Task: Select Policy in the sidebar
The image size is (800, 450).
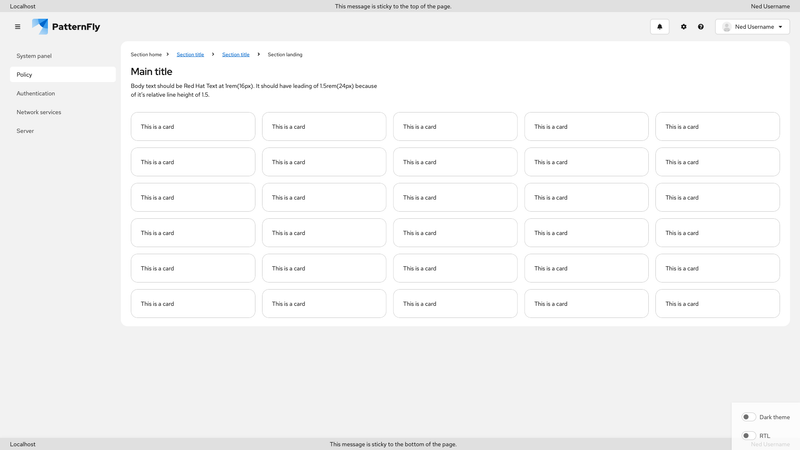Action: pyautogui.click(x=25, y=75)
